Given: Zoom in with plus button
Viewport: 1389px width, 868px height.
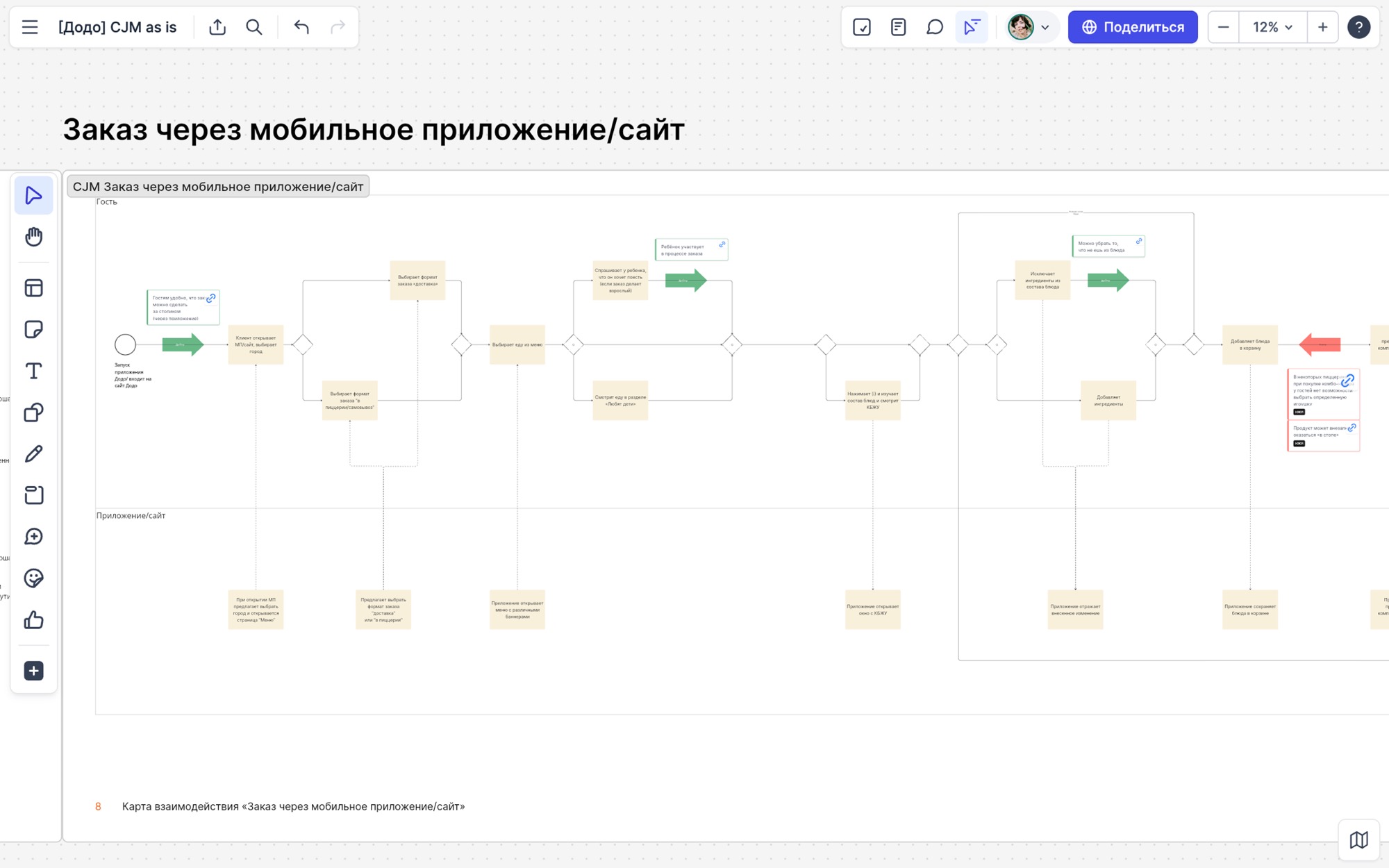Looking at the screenshot, I should click(1322, 27).
